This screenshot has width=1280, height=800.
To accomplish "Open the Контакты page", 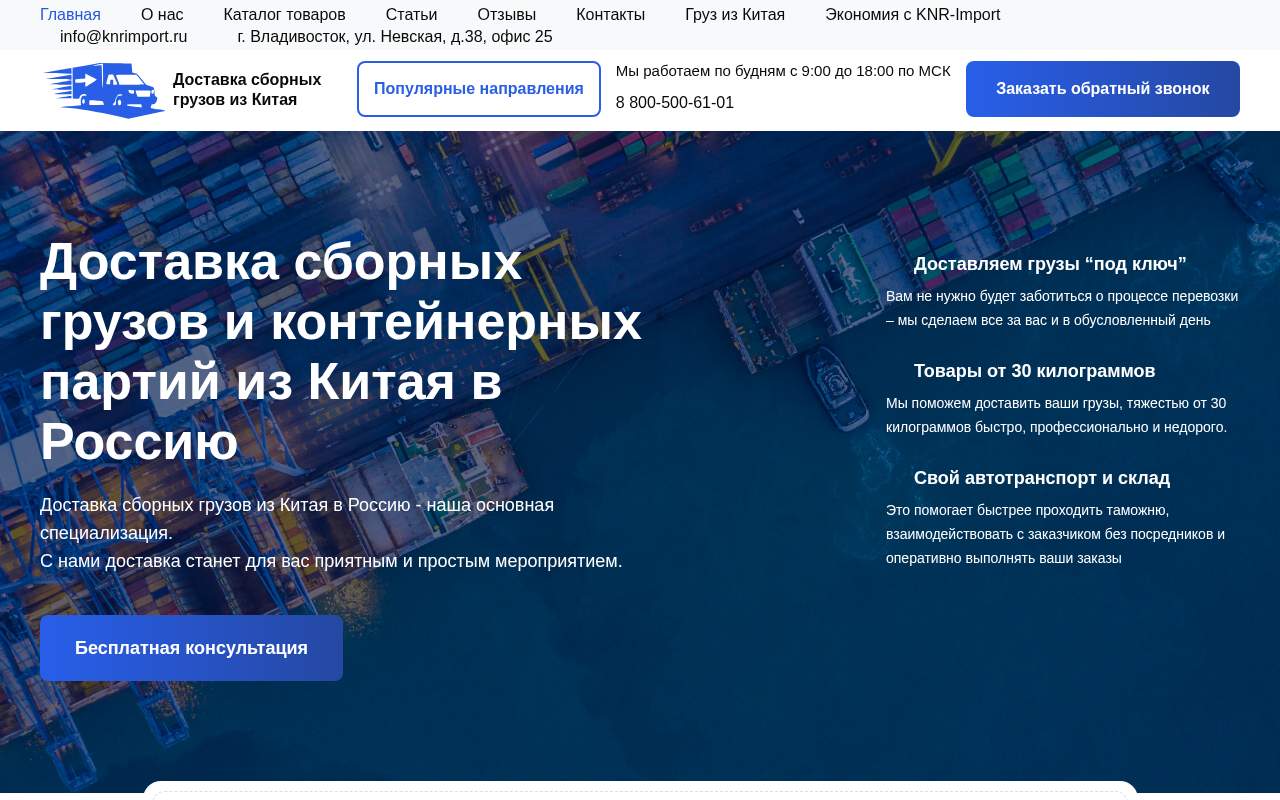I will coord(610,14).
